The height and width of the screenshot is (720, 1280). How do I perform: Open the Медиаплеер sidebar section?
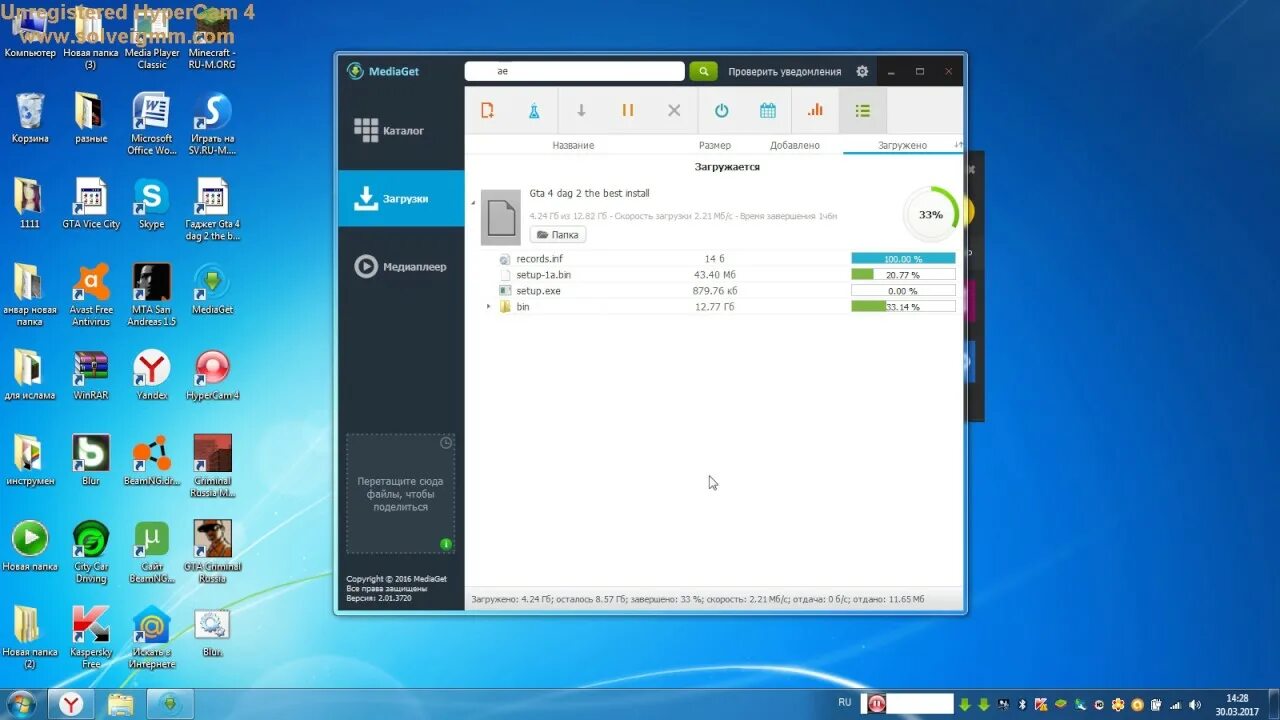pyautogui.click(x=401, y=267)
